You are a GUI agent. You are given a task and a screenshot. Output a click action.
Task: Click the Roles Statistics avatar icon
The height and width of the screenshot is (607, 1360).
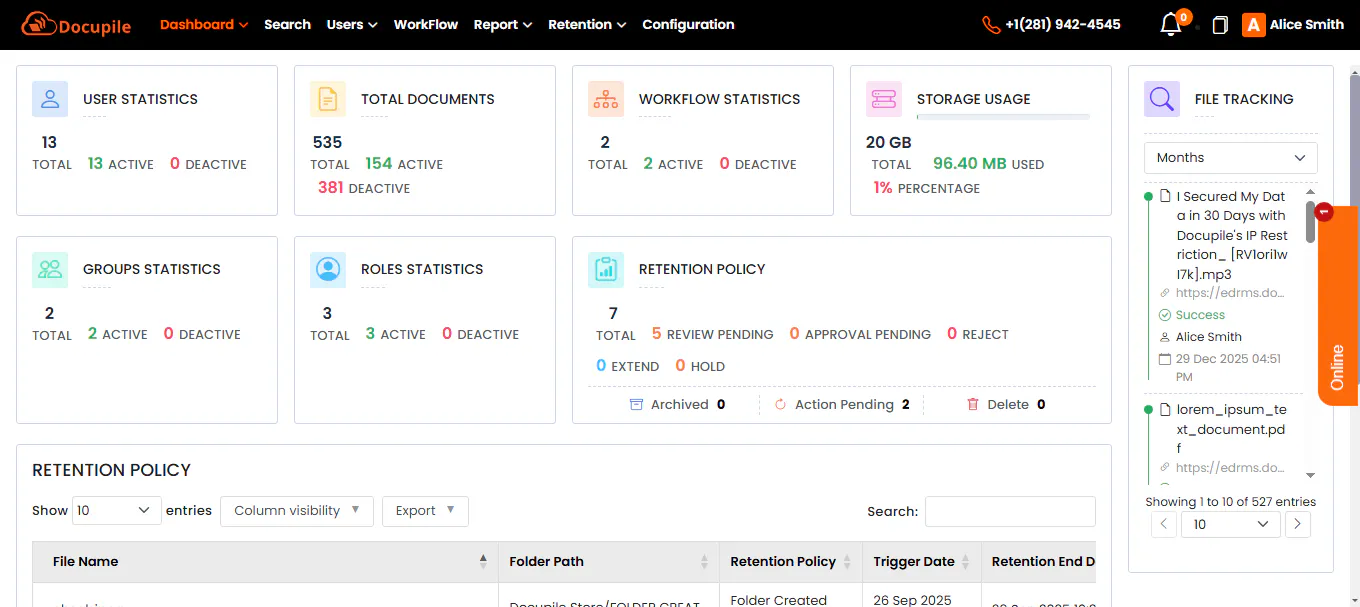[328, 269]
